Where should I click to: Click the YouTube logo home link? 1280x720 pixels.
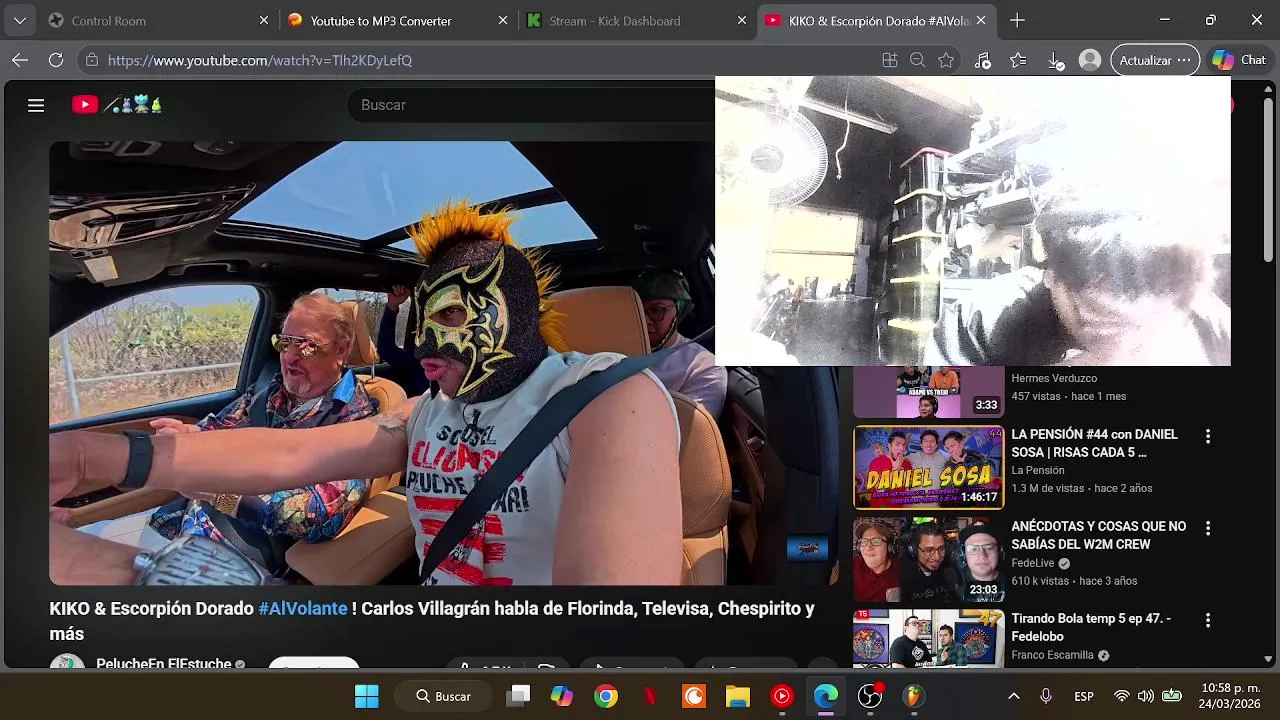coord(117,104)
